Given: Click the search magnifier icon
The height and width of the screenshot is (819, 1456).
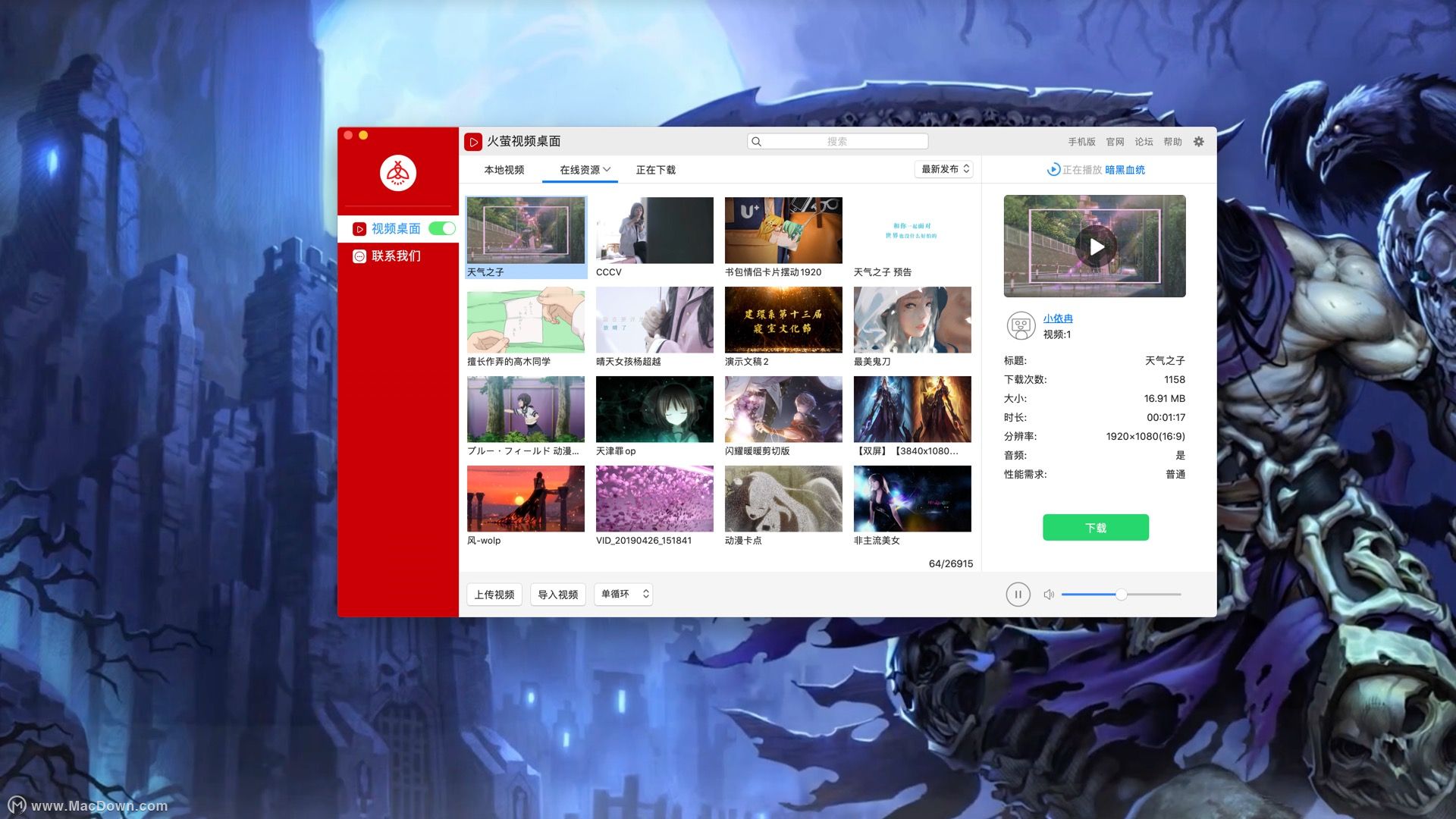Looking at the screenshot, I should coord(756,141).
